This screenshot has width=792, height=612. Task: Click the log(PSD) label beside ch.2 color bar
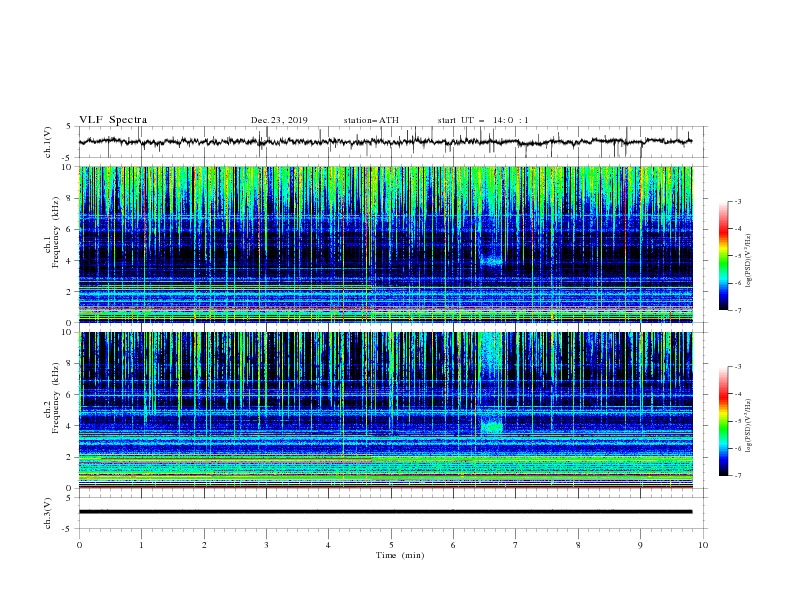pos(749,426)
